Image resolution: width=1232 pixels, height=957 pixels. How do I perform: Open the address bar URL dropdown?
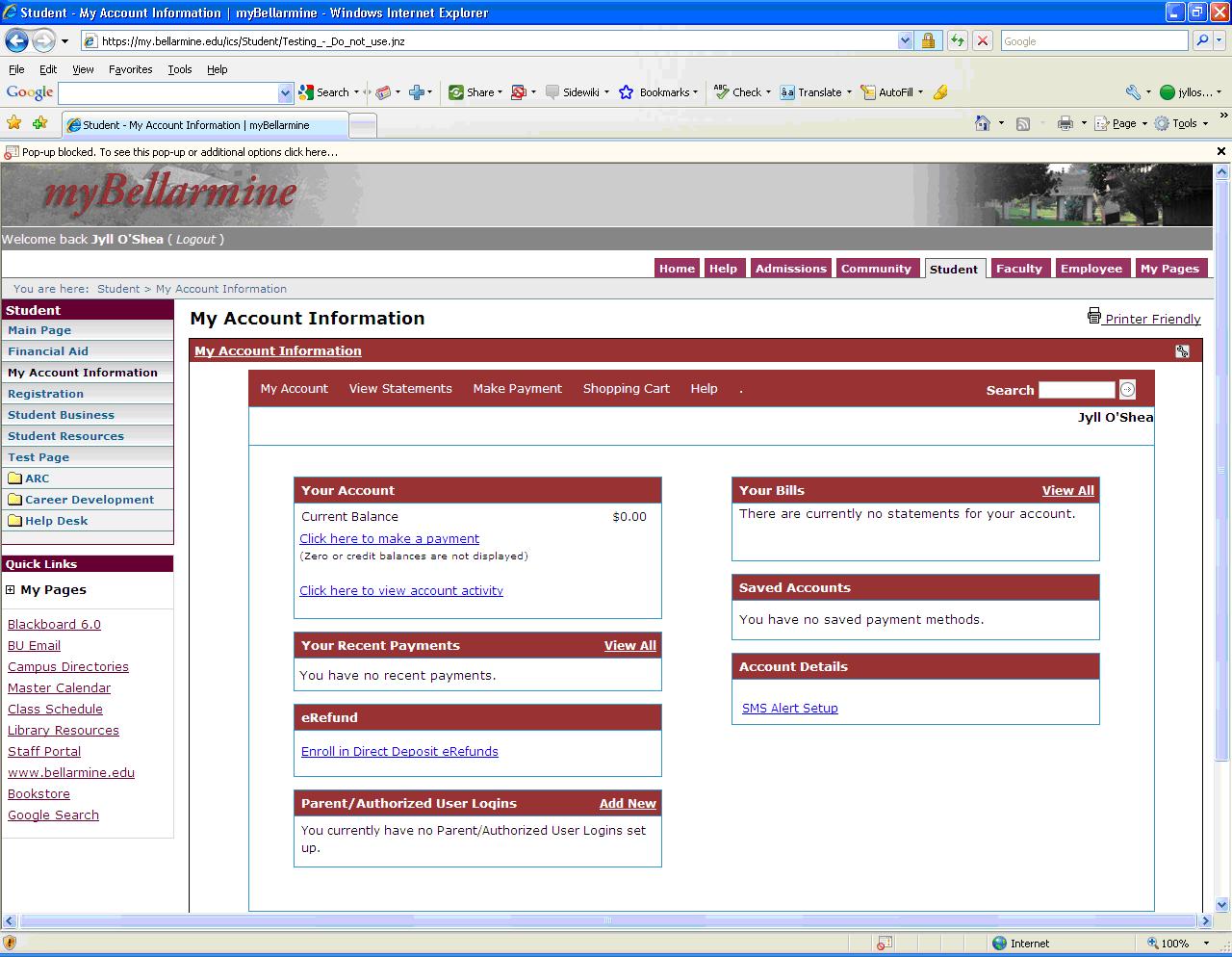pos(904,40)
